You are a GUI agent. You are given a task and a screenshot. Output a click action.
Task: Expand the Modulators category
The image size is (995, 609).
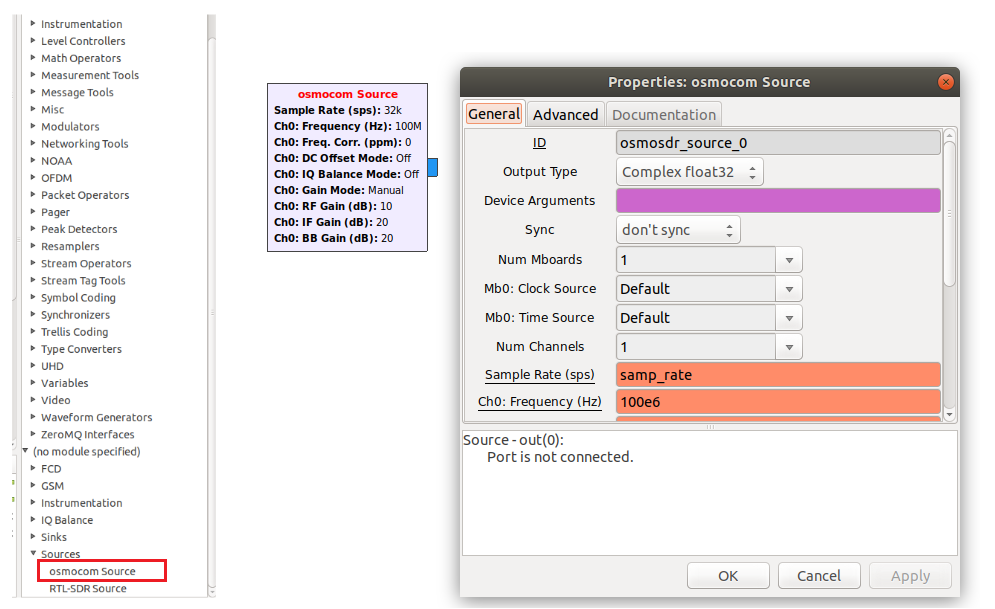[33, 126]
